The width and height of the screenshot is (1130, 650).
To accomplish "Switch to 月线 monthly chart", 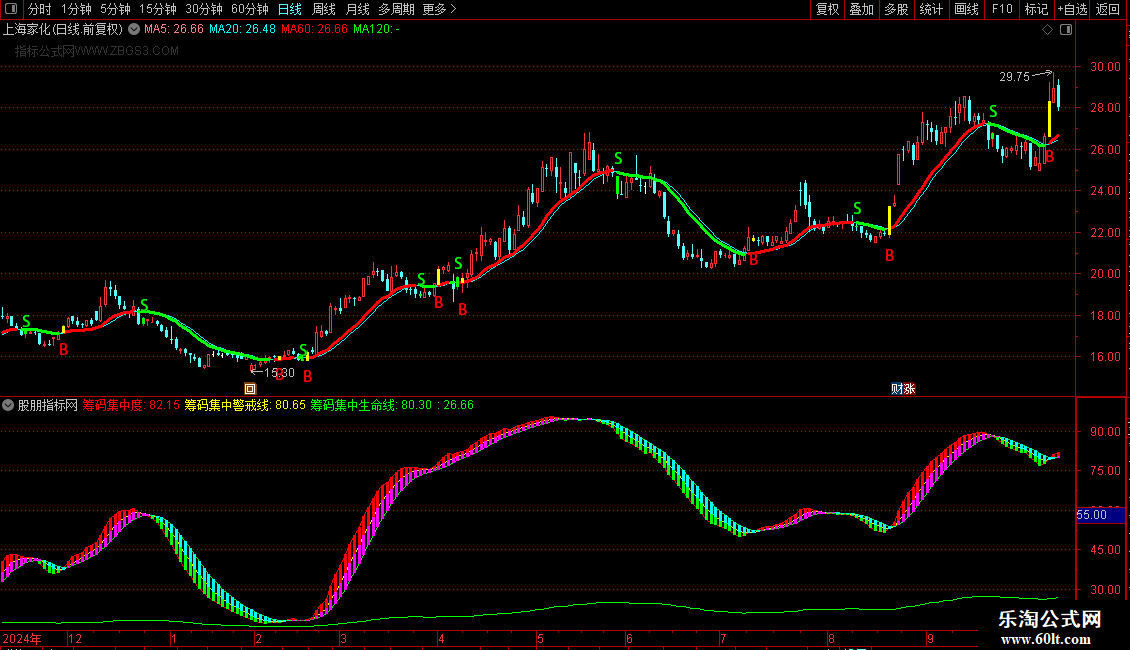I will 357,9.
